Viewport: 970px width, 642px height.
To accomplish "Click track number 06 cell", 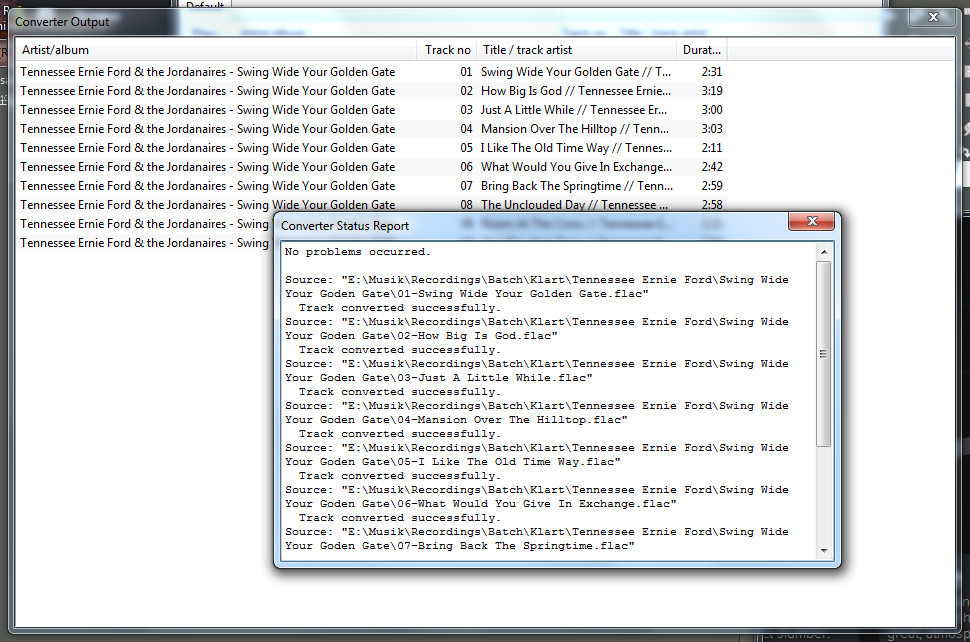I will [x=466, y=167].
